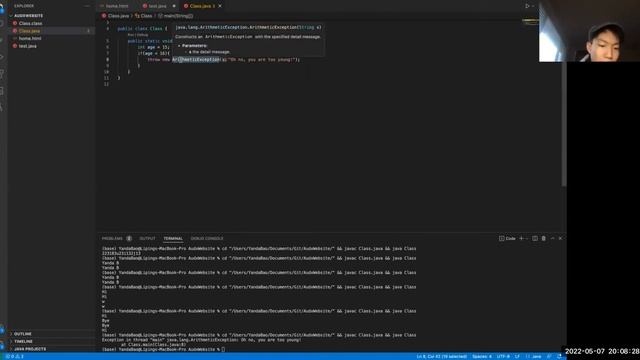Image resolution: width=640 pixels, height=360 pixels.
Task: Select the TERMINAL panel tab
Action: [x=173, y=238]
